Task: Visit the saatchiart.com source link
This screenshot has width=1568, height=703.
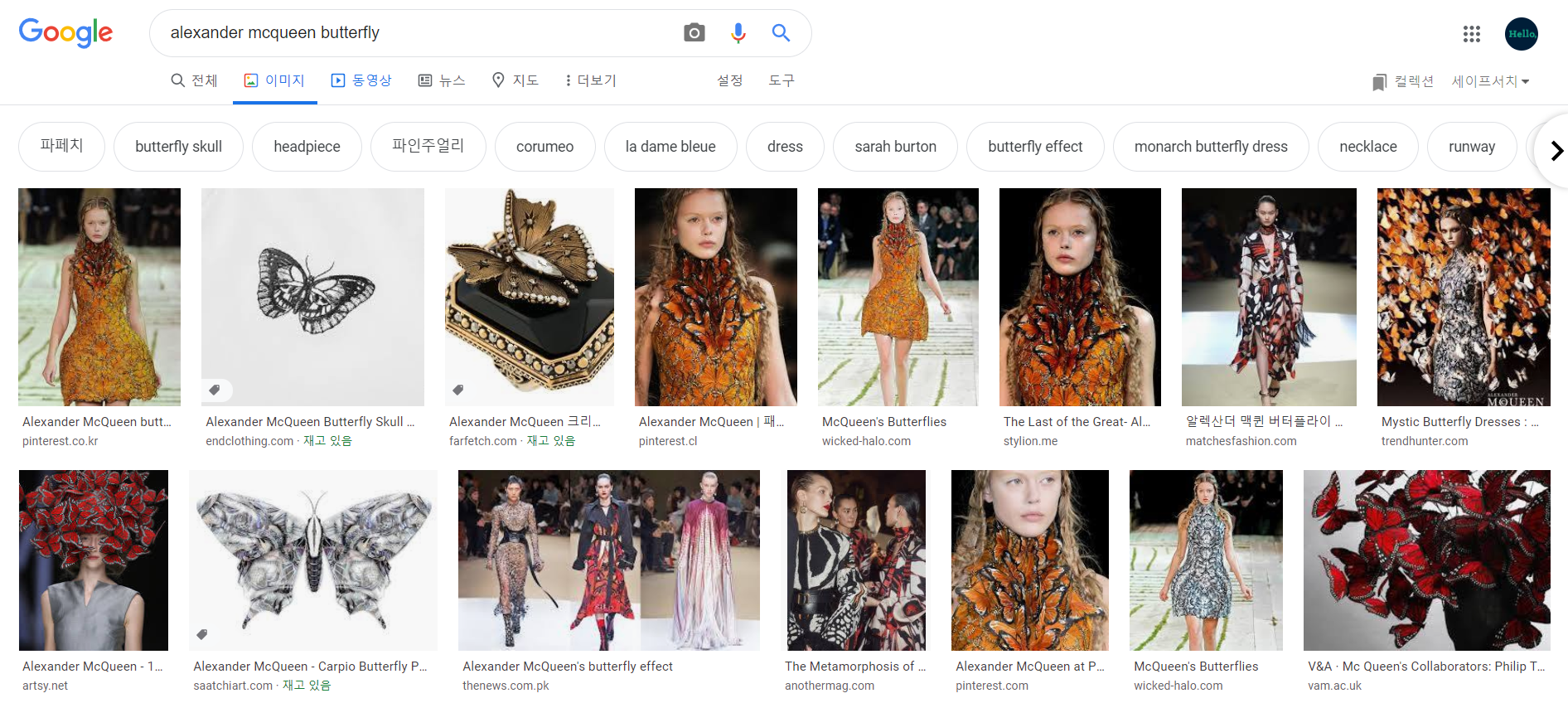Action: (233, 686)
